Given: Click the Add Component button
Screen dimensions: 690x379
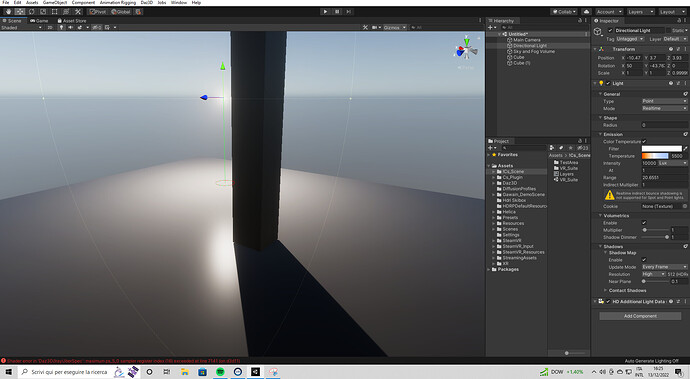Looking at the screenshot, I should coord(640,316).
